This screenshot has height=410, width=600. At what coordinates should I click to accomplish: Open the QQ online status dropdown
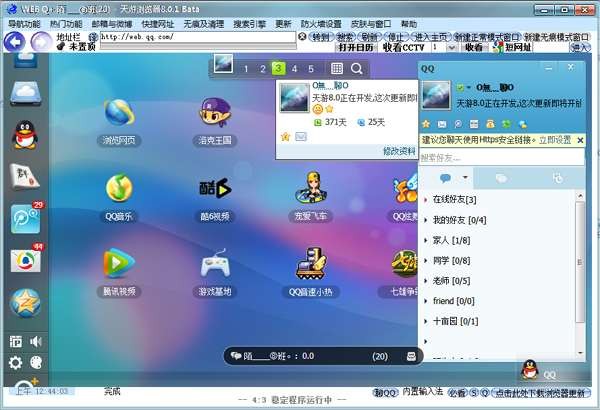pyautogui.click(x=468, y=88)
